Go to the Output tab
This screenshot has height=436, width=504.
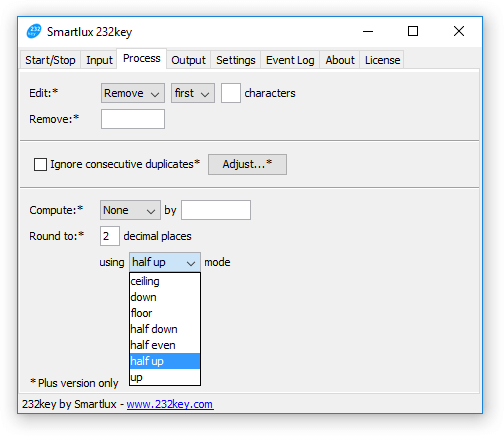tap(188, 60)
